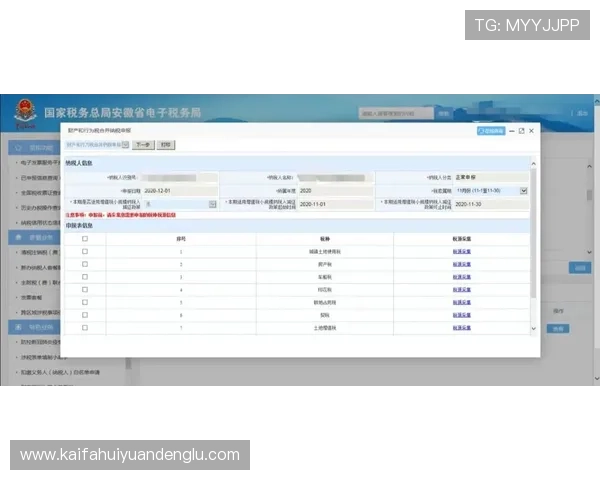Click the exit link at top right of header
The image size is (600, 480).
tap(582, 113)
